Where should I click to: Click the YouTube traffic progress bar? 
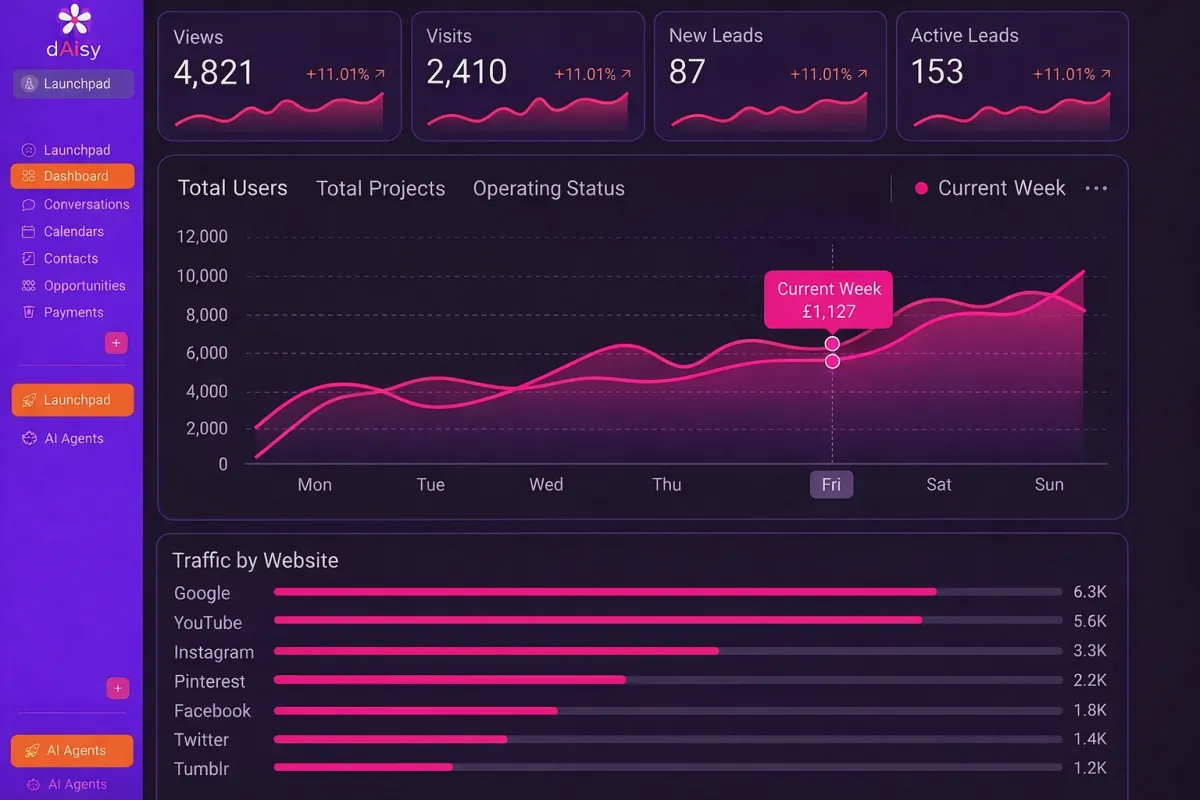click(x=668, y=621)
